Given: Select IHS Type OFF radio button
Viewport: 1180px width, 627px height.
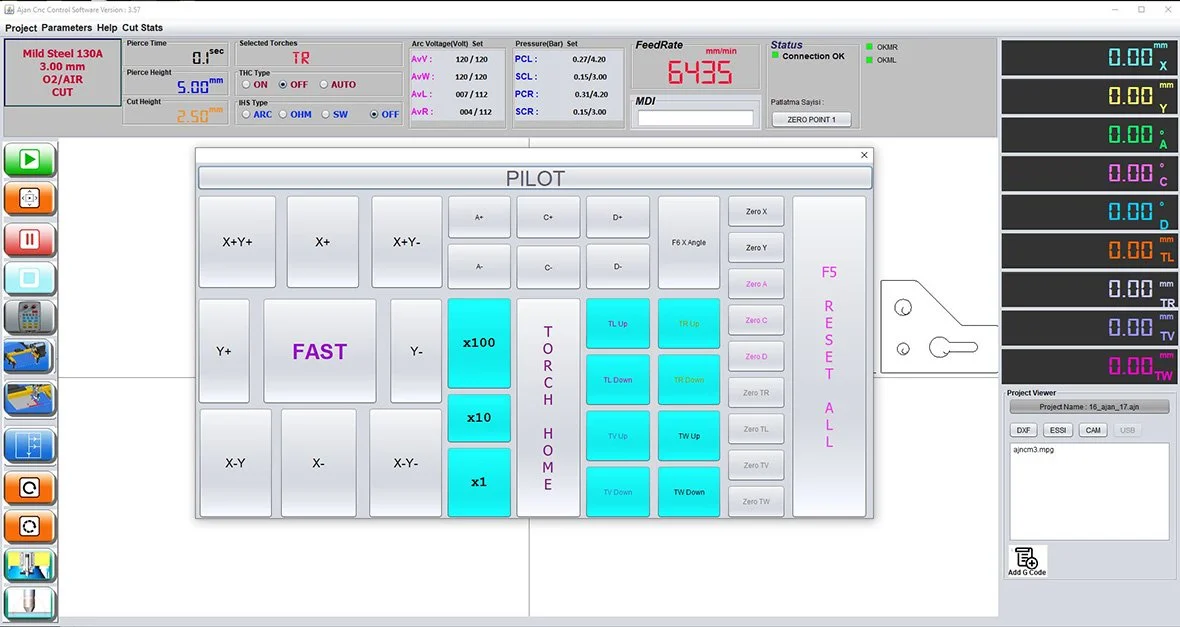Looking at the screenshot, I should point(374,114).
